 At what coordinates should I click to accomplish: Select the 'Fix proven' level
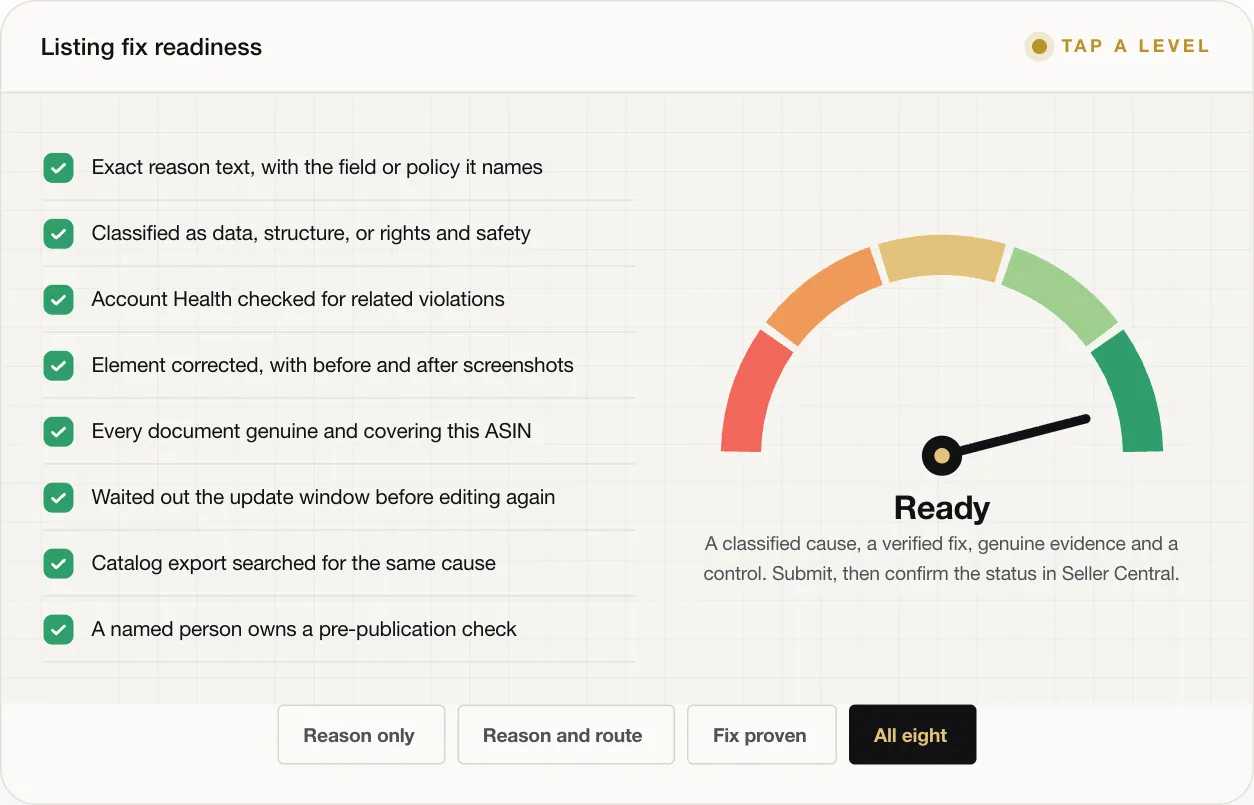(x=761, y=735)
